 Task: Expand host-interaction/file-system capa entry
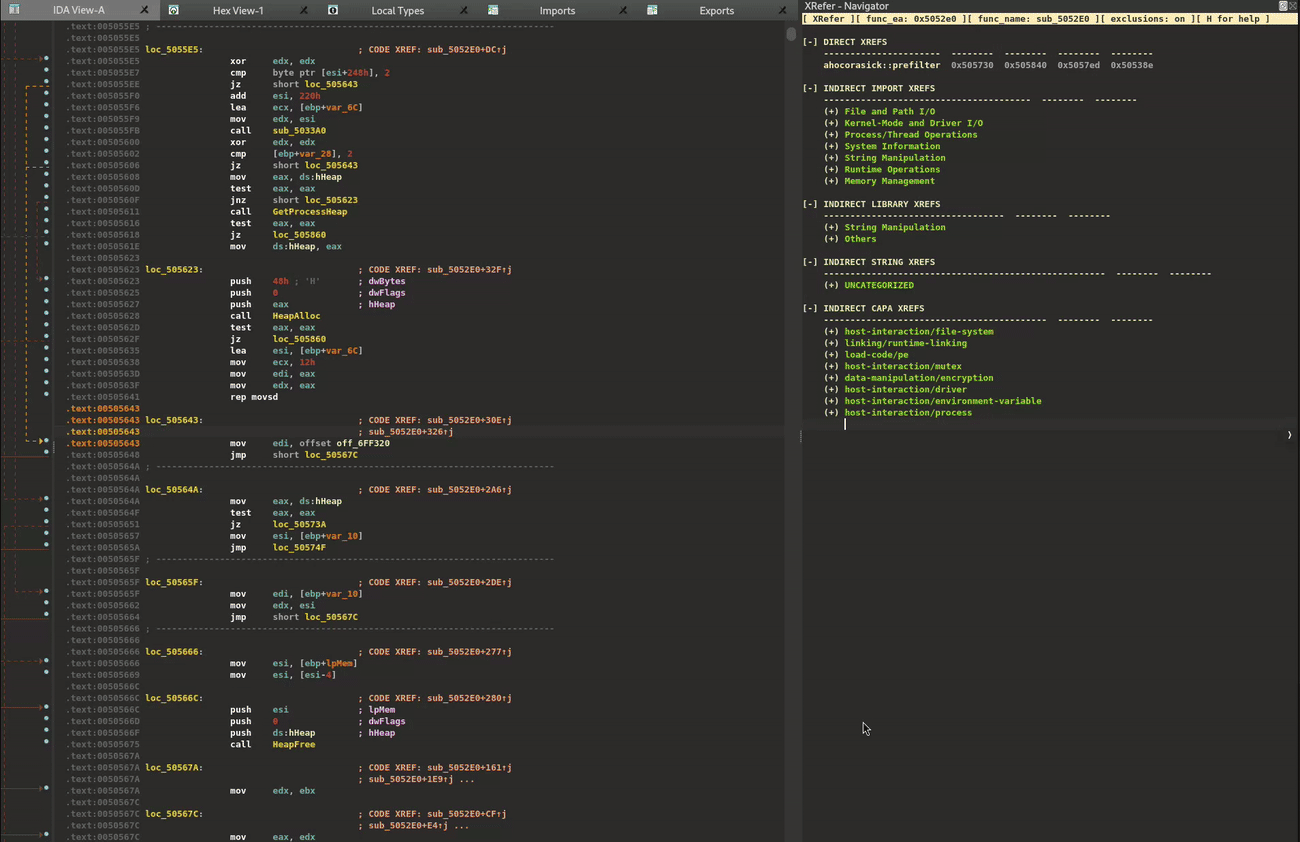831,331
